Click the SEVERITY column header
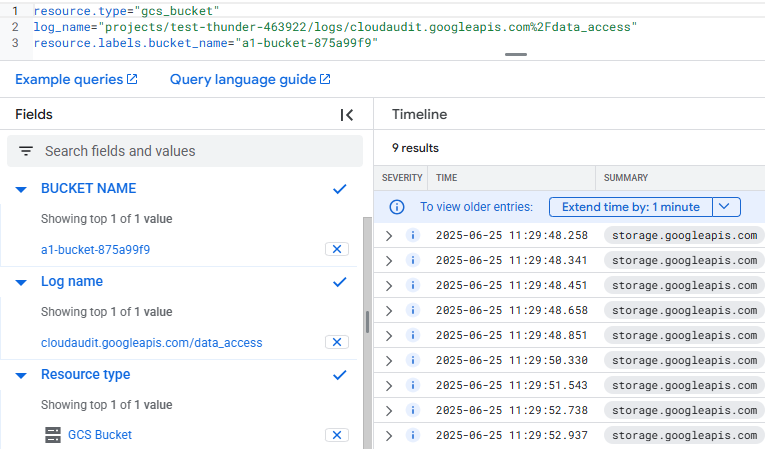This screenshot has width=765, height=449. [402, 178]
